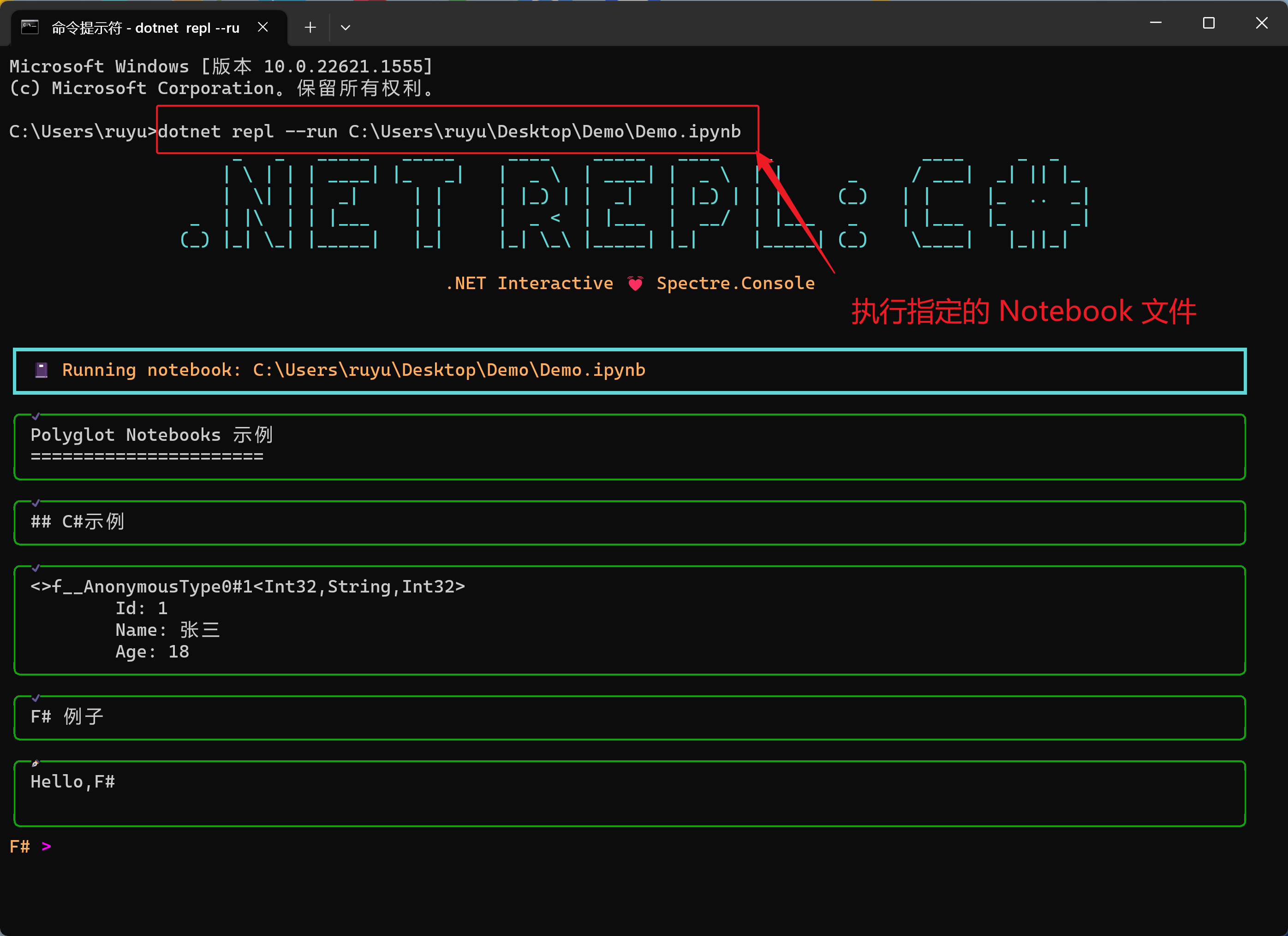Close the terminal window
The width and height of the screenshot is (1288, 936).
[1261, 23]
